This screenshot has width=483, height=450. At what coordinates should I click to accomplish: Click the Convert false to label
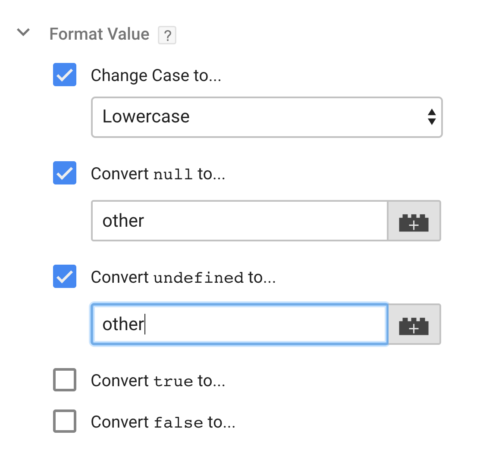pyautogui.click(x=163, y=422)
